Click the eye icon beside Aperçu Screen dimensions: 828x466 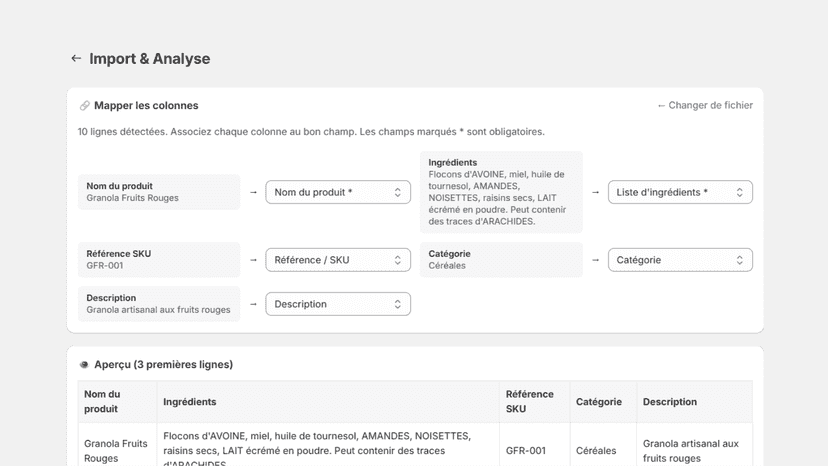point(84,365)
